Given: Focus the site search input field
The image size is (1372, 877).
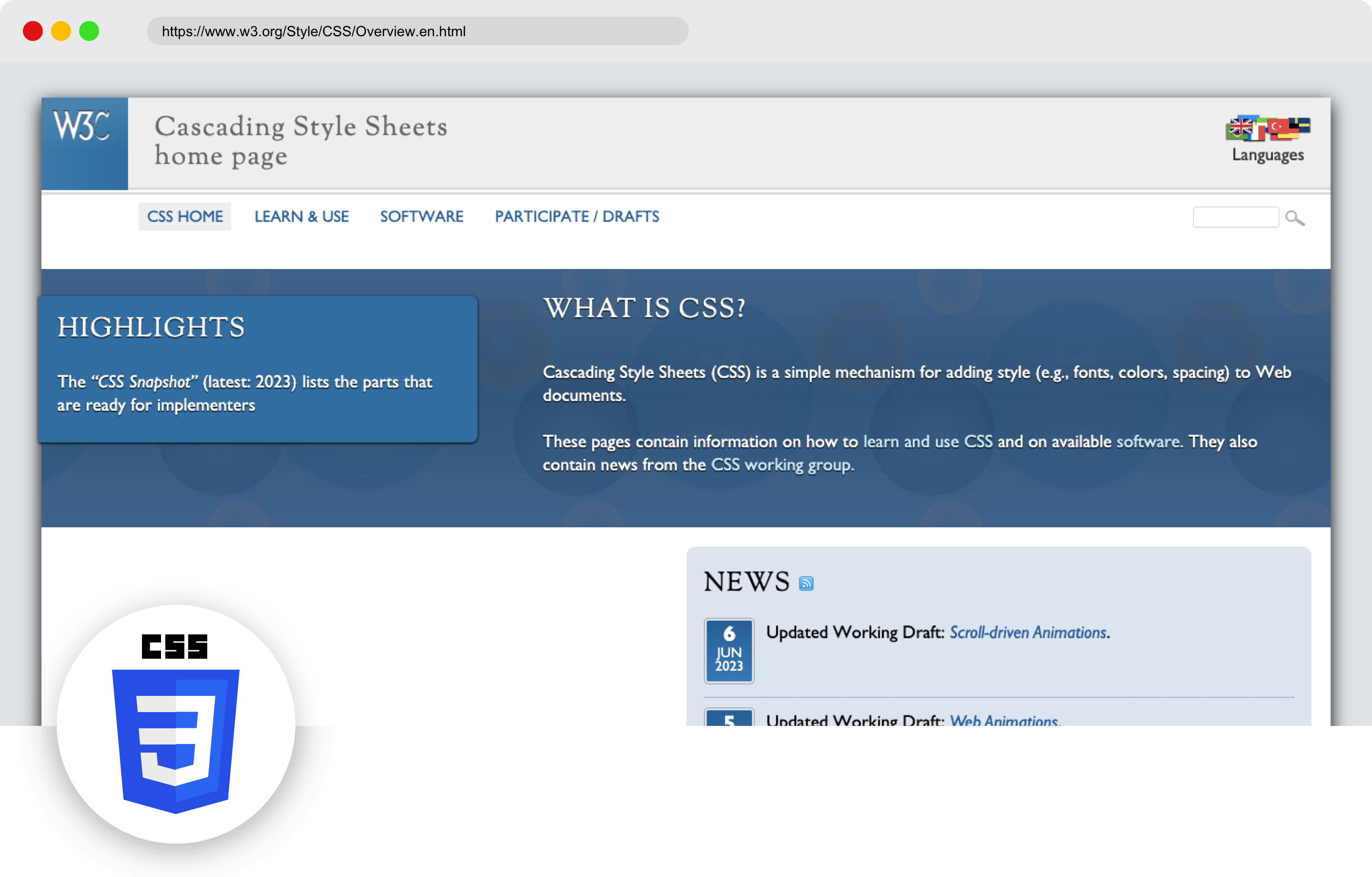Looking at the screenshot, I should (1236, 217).
